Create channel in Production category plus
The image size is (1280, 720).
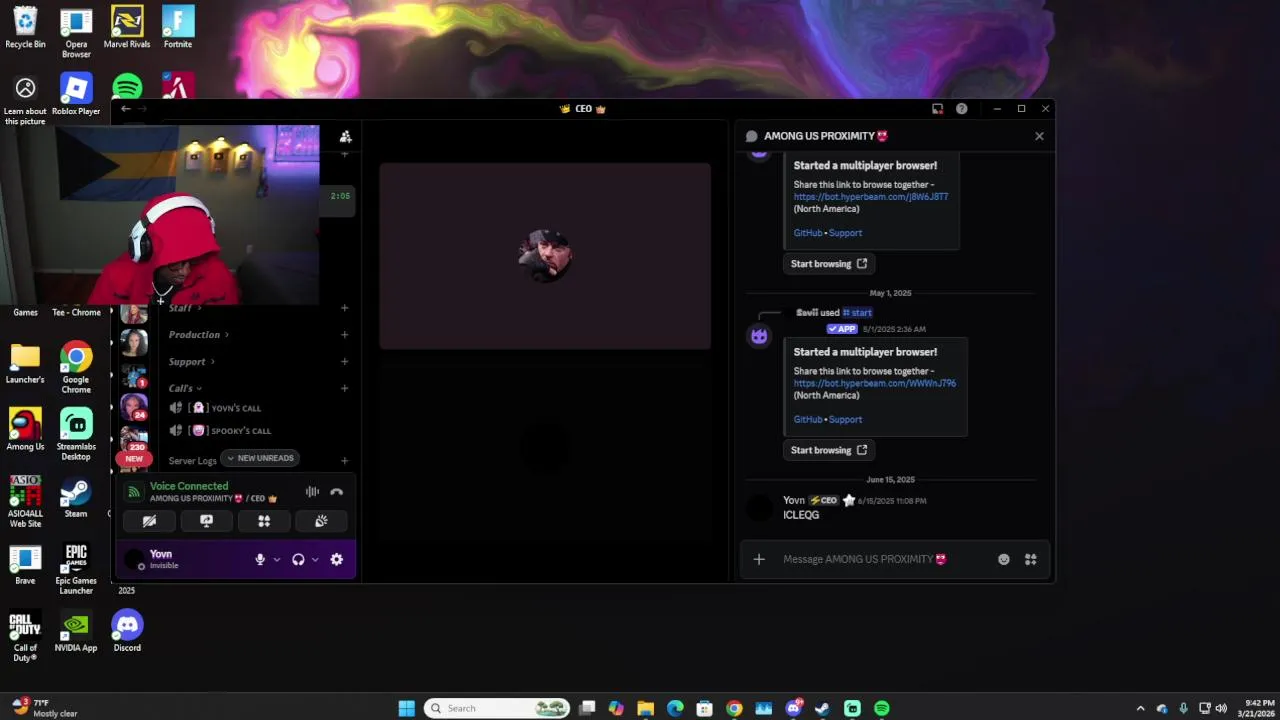(x=344, y=335)
